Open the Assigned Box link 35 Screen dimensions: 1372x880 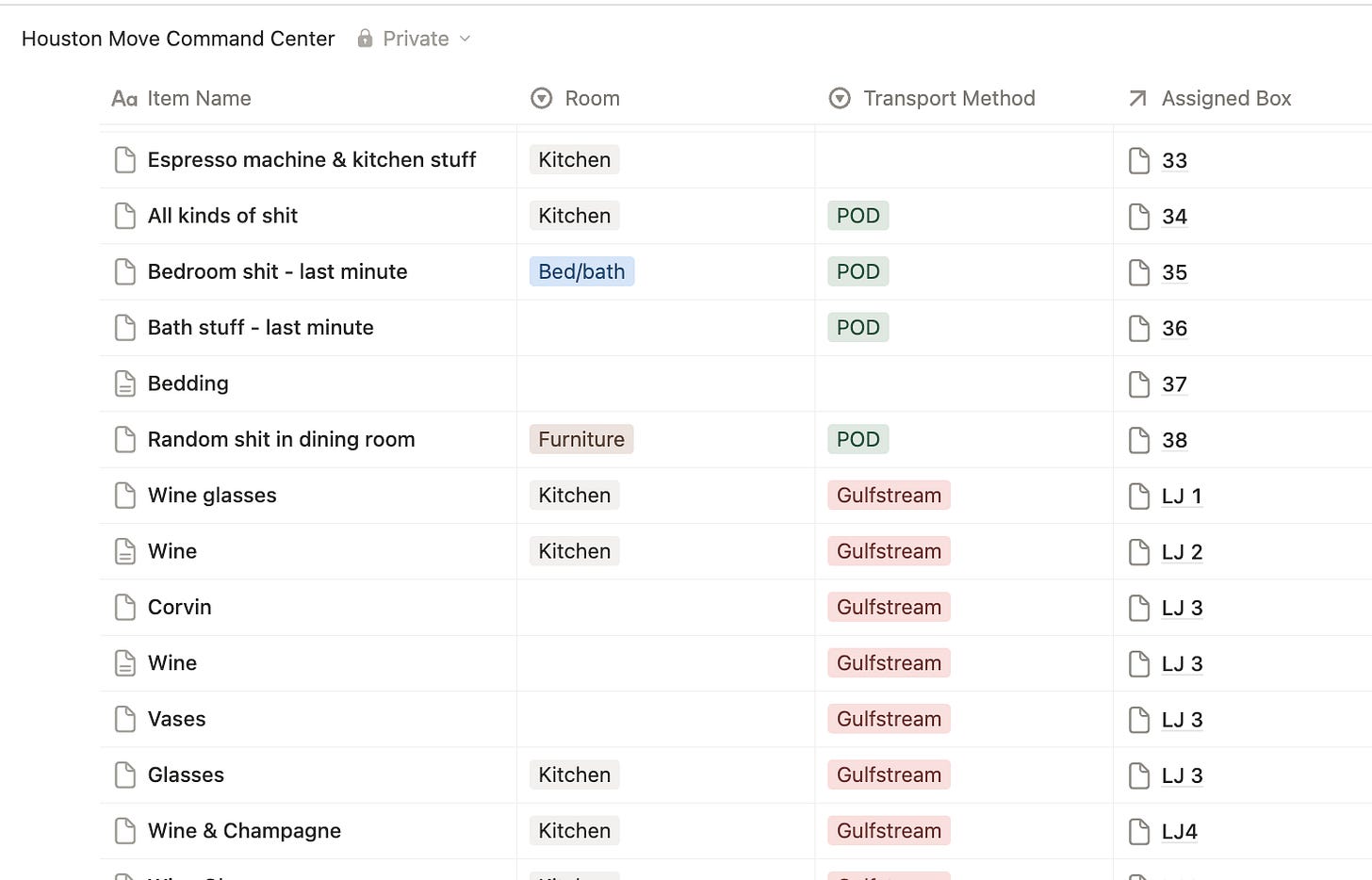[1174, 273]
